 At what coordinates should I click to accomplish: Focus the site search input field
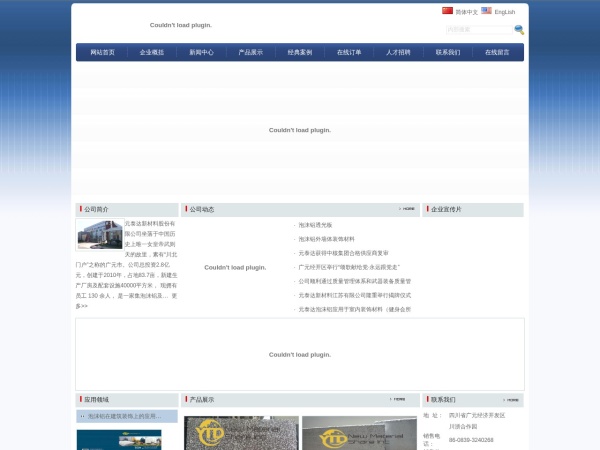(479, 29)
